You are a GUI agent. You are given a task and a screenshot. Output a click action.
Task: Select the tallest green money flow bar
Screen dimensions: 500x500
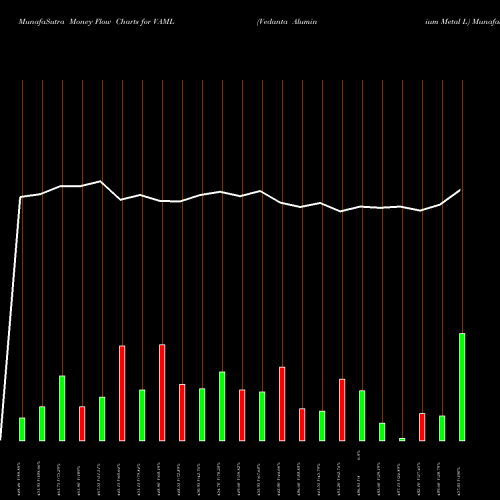[x=462, y=387]
